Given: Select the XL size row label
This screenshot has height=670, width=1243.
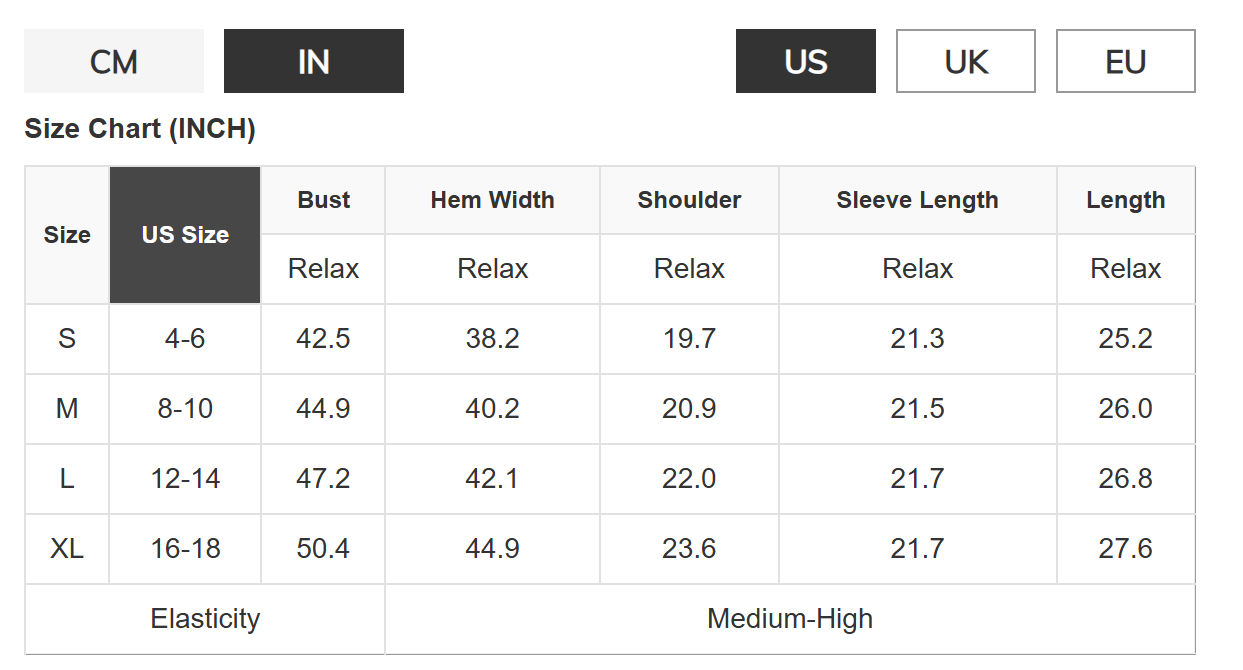Looking at the screenshot, I should pyautogui.click(x=67, y=549).
